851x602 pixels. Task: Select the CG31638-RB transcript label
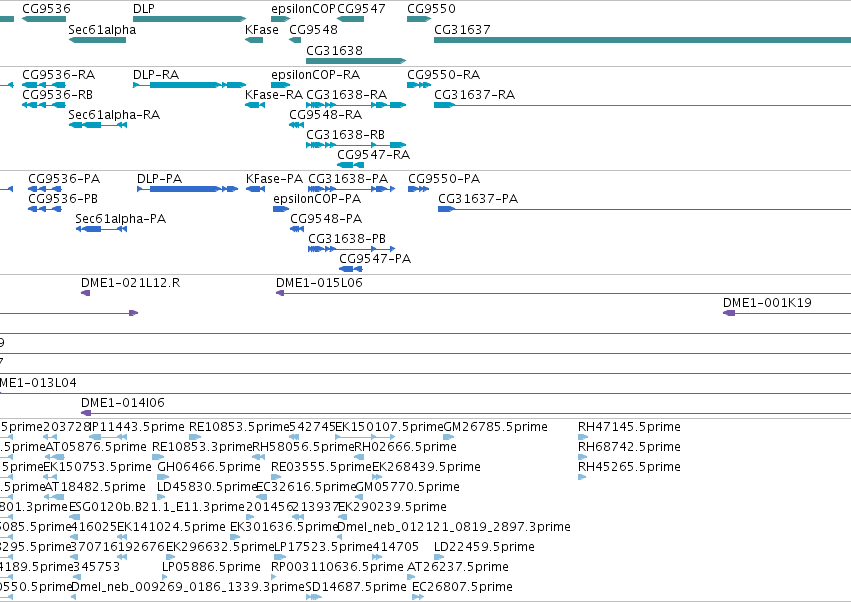coord(345,135)
